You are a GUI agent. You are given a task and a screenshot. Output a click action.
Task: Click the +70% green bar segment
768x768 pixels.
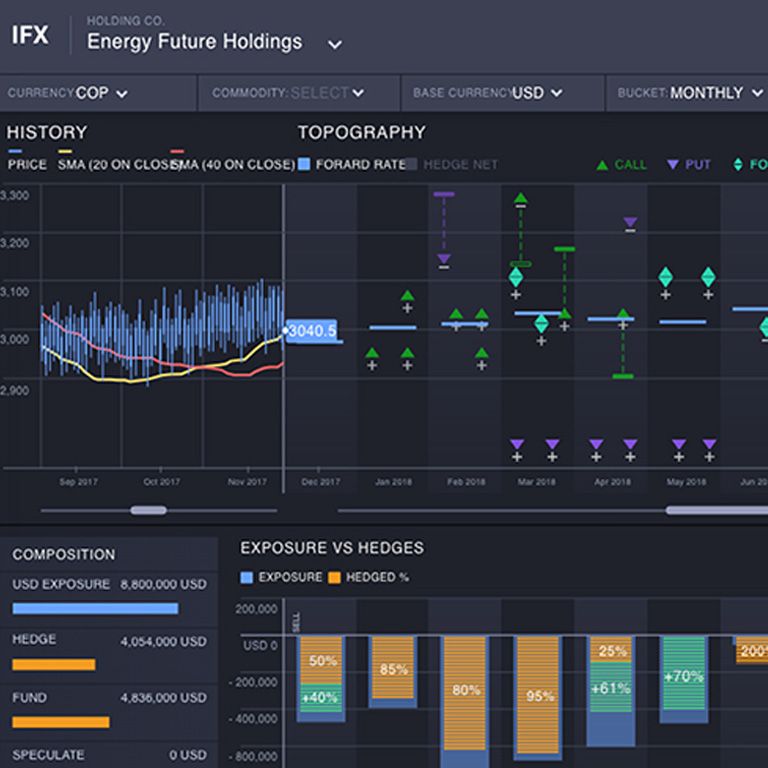point(684,676)
